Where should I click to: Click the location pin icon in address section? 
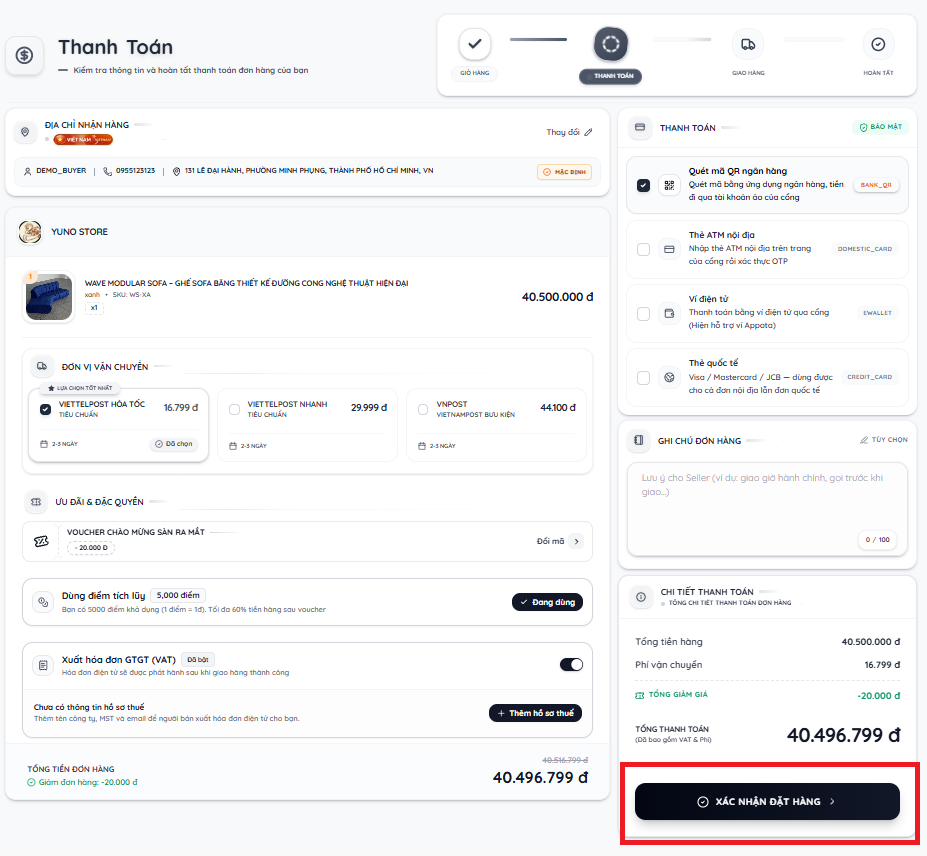[x=25, y=132]
